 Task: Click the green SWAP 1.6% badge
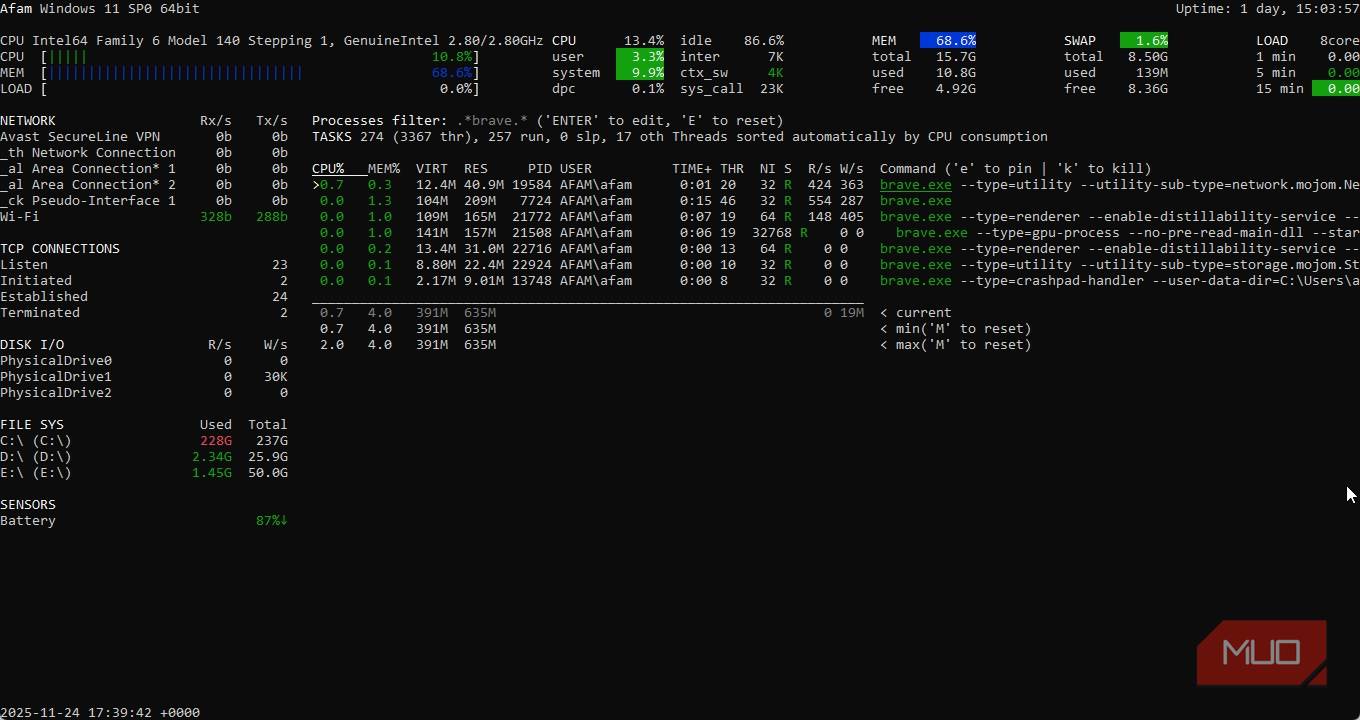(x=1143, y=41)
